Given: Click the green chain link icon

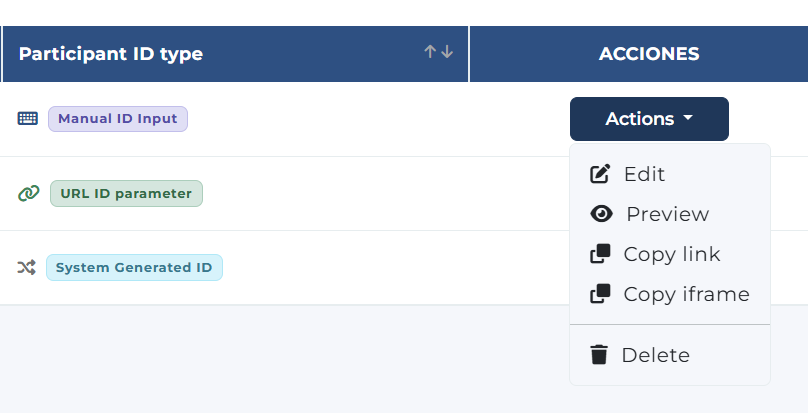Looking at the screenshot, I should 28,193.
